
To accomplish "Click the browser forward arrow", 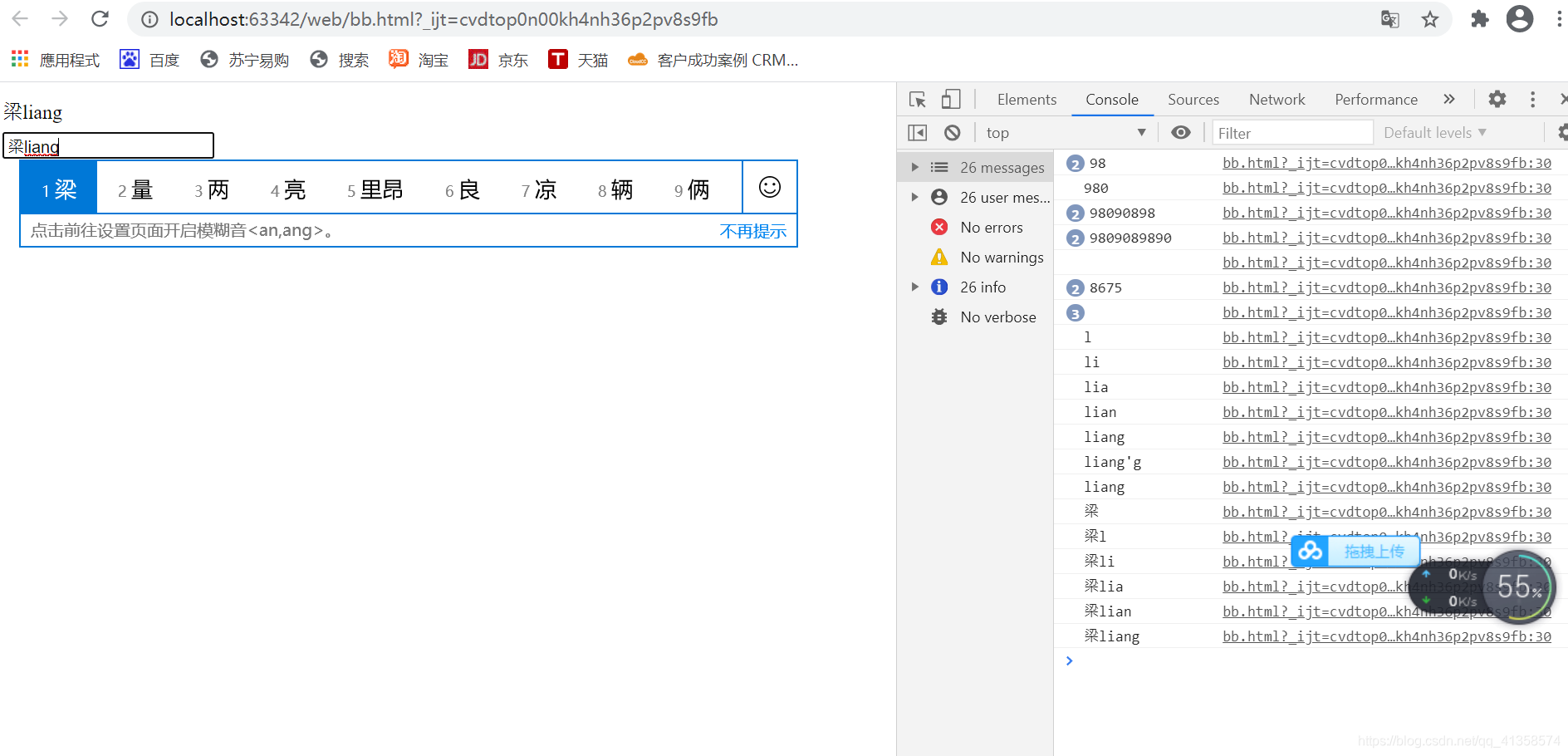I will click(60, 18).
